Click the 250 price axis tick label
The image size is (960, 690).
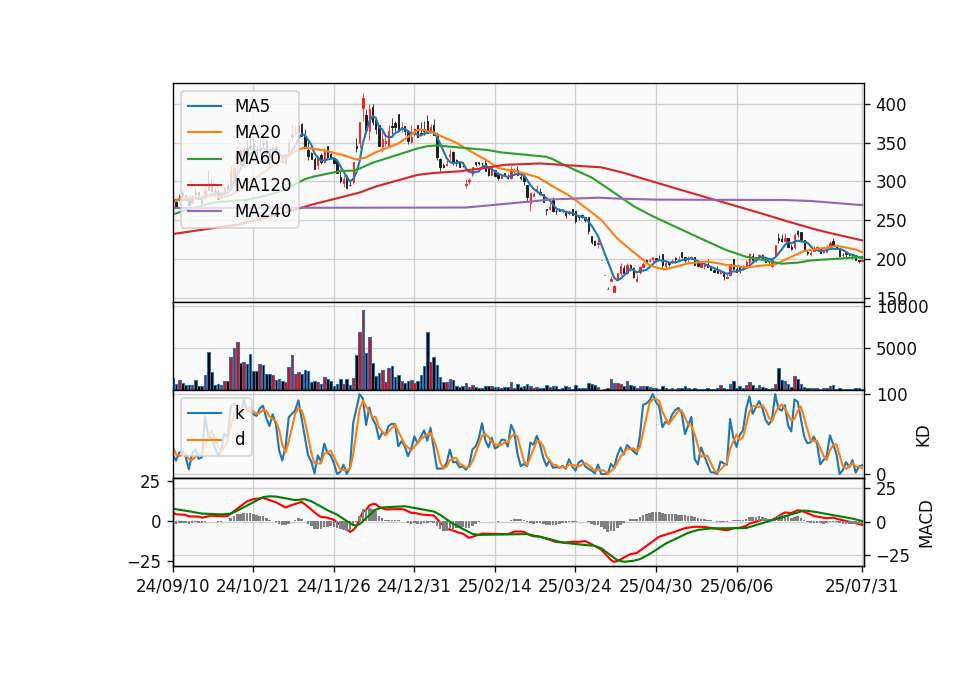[891, 221]
